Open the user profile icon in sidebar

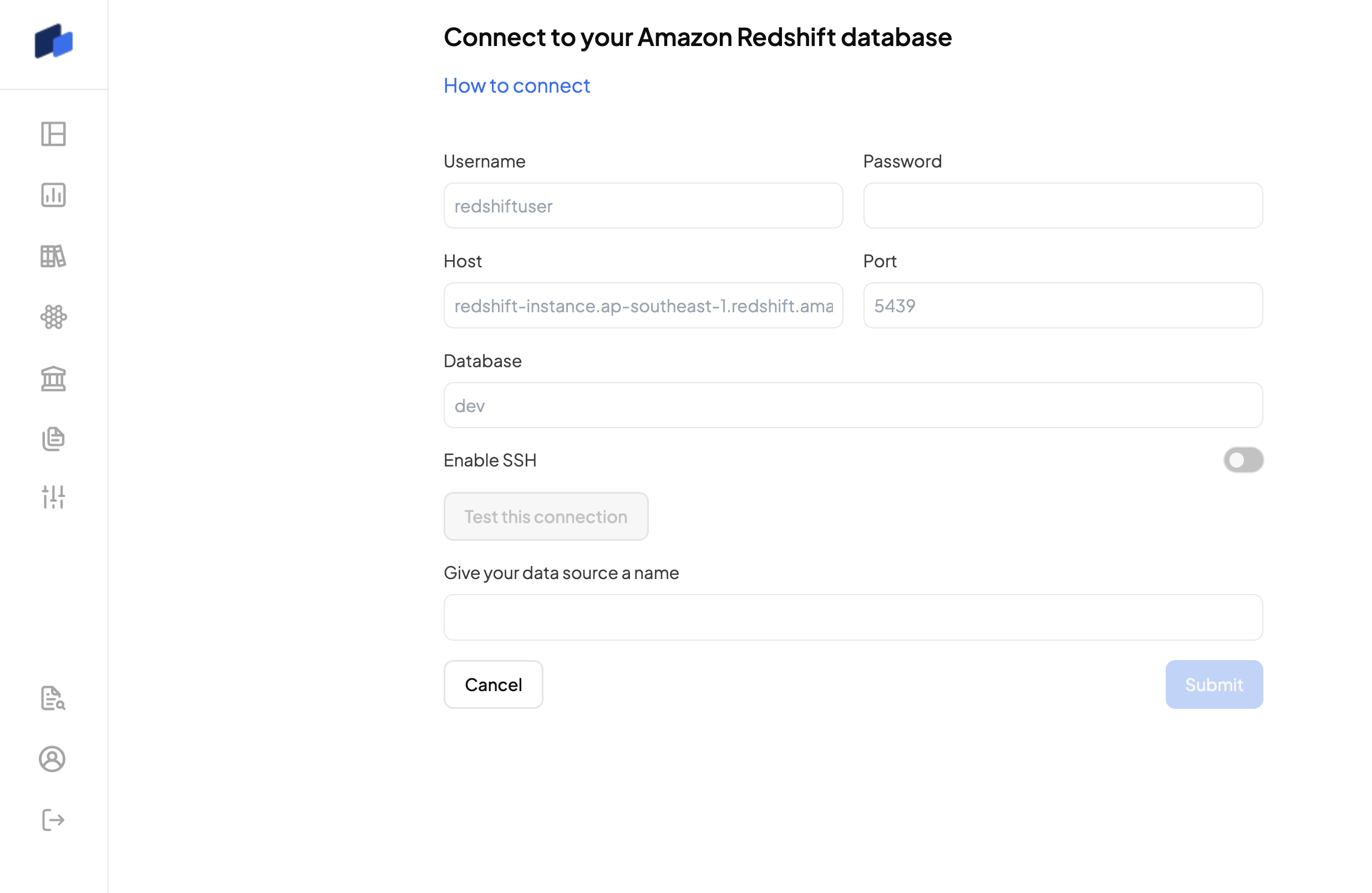pyautogui.click(x=53, y=759)
